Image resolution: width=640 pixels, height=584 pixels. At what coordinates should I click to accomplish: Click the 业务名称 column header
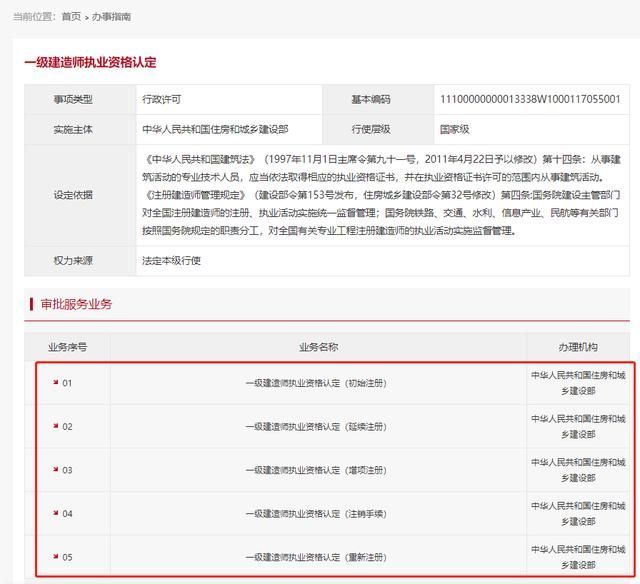click(x=318, y=347)
